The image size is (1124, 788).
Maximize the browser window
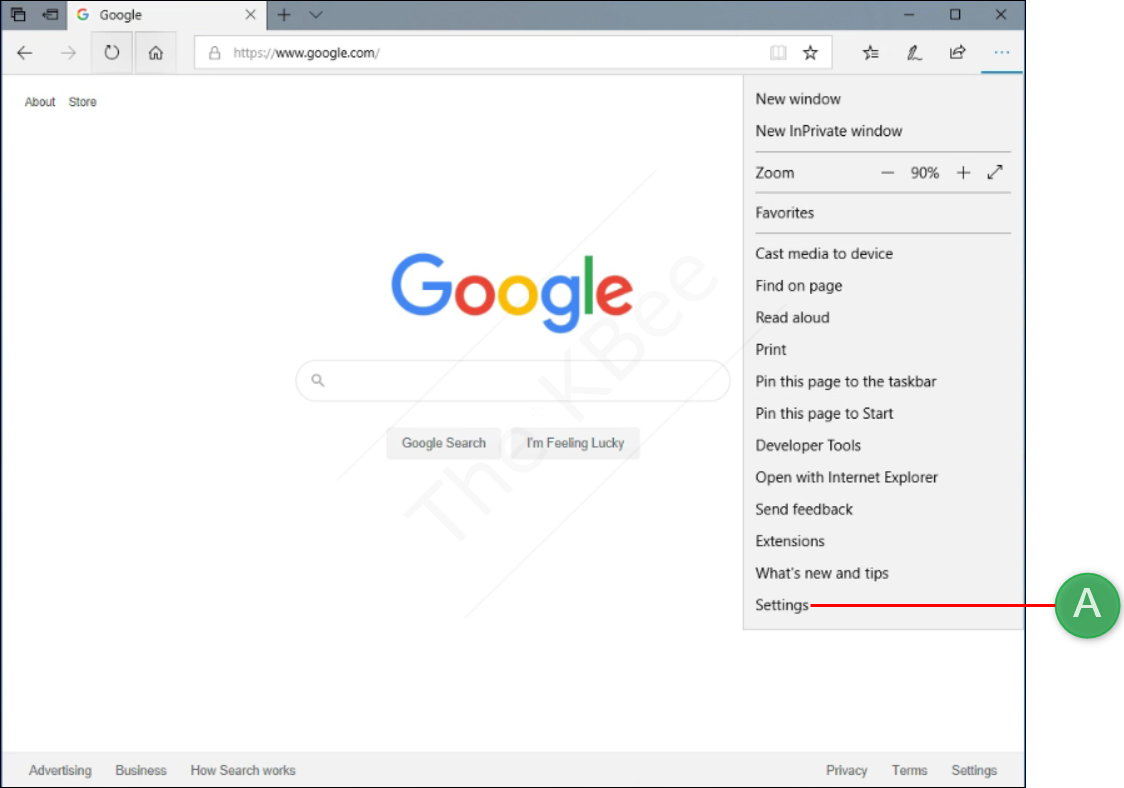955,14
